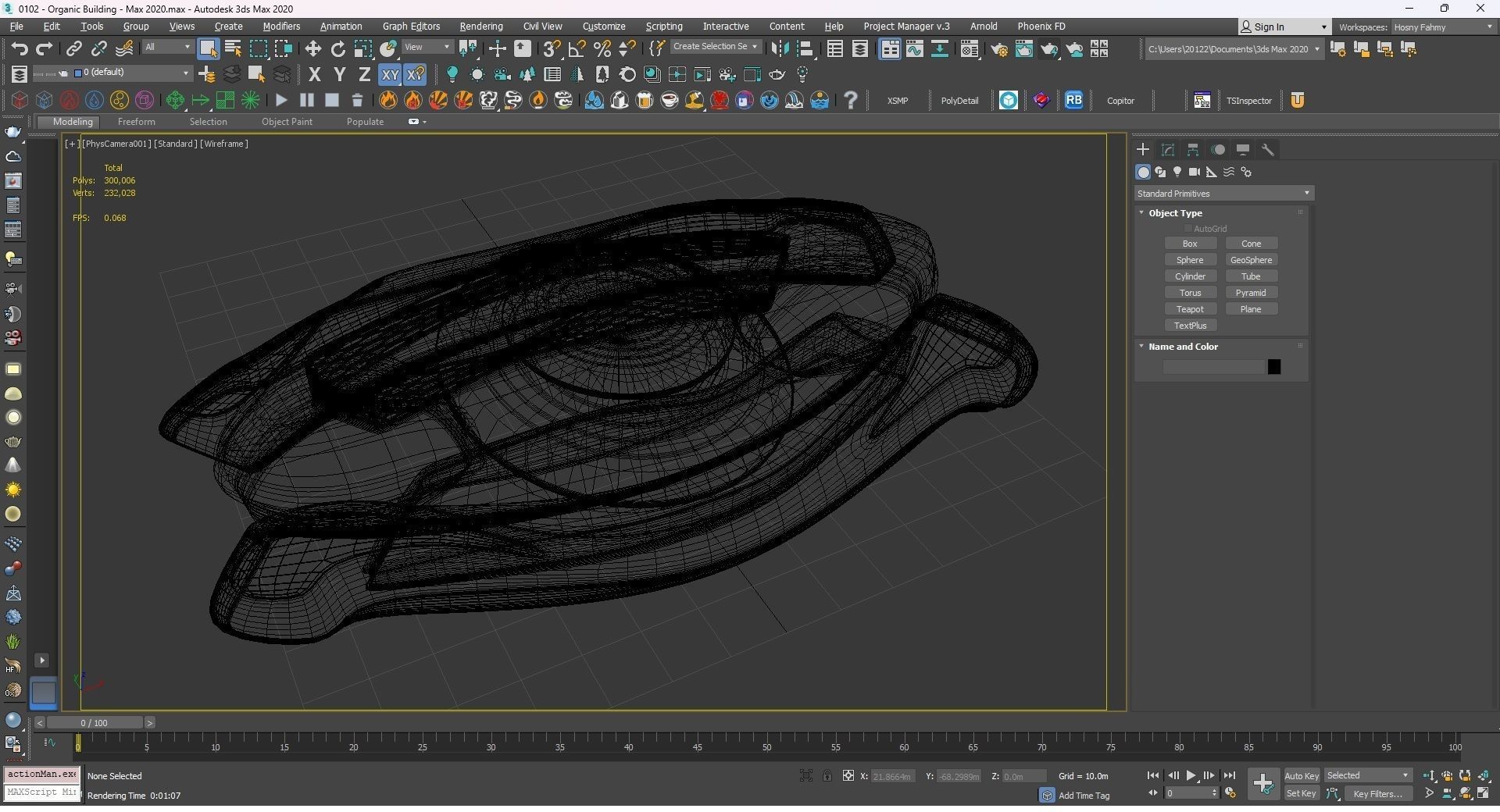
Task: Open the Workspaces Hosny Fahmy dropdown
Action: click(1443, 27)
